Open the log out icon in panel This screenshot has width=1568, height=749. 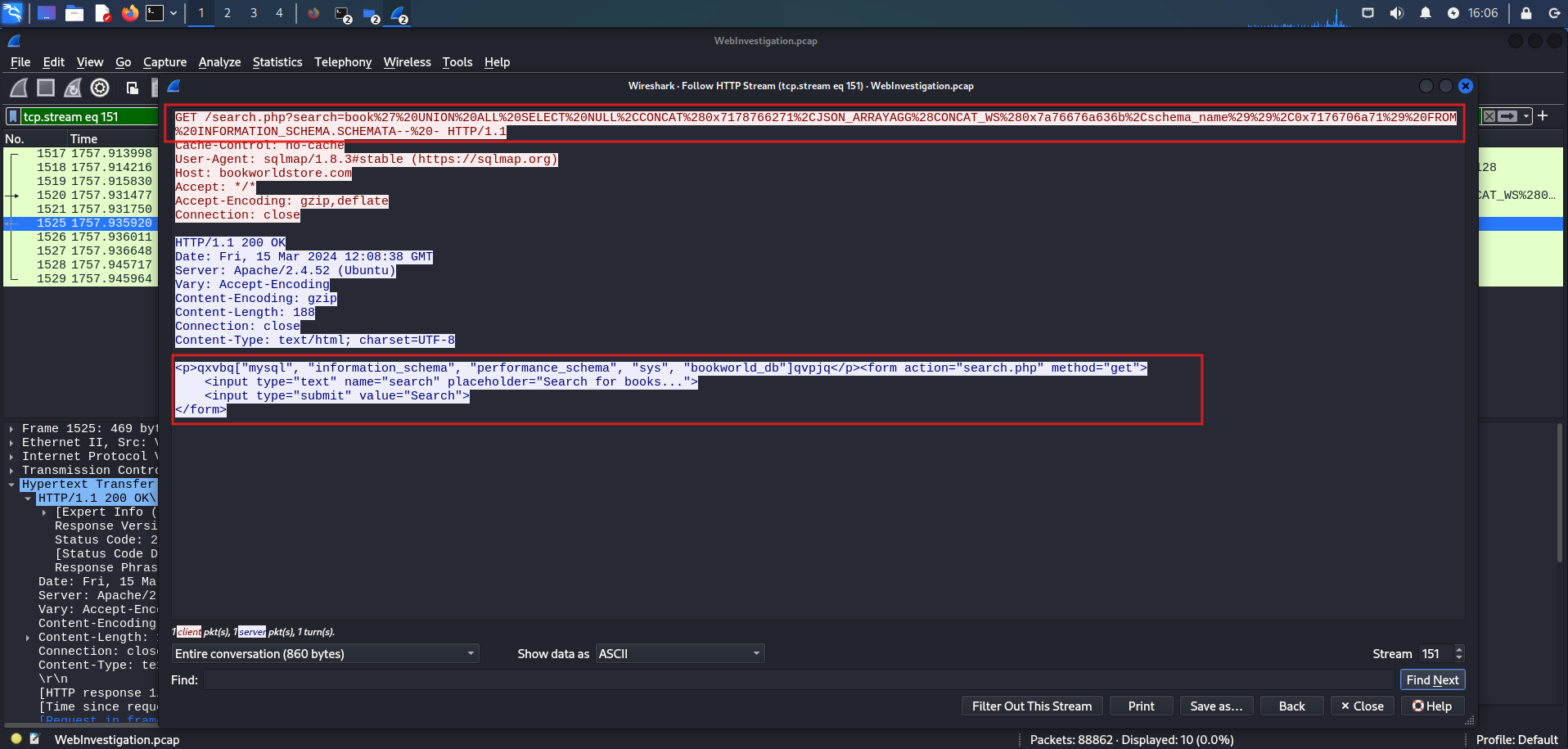coord(1554,13)
